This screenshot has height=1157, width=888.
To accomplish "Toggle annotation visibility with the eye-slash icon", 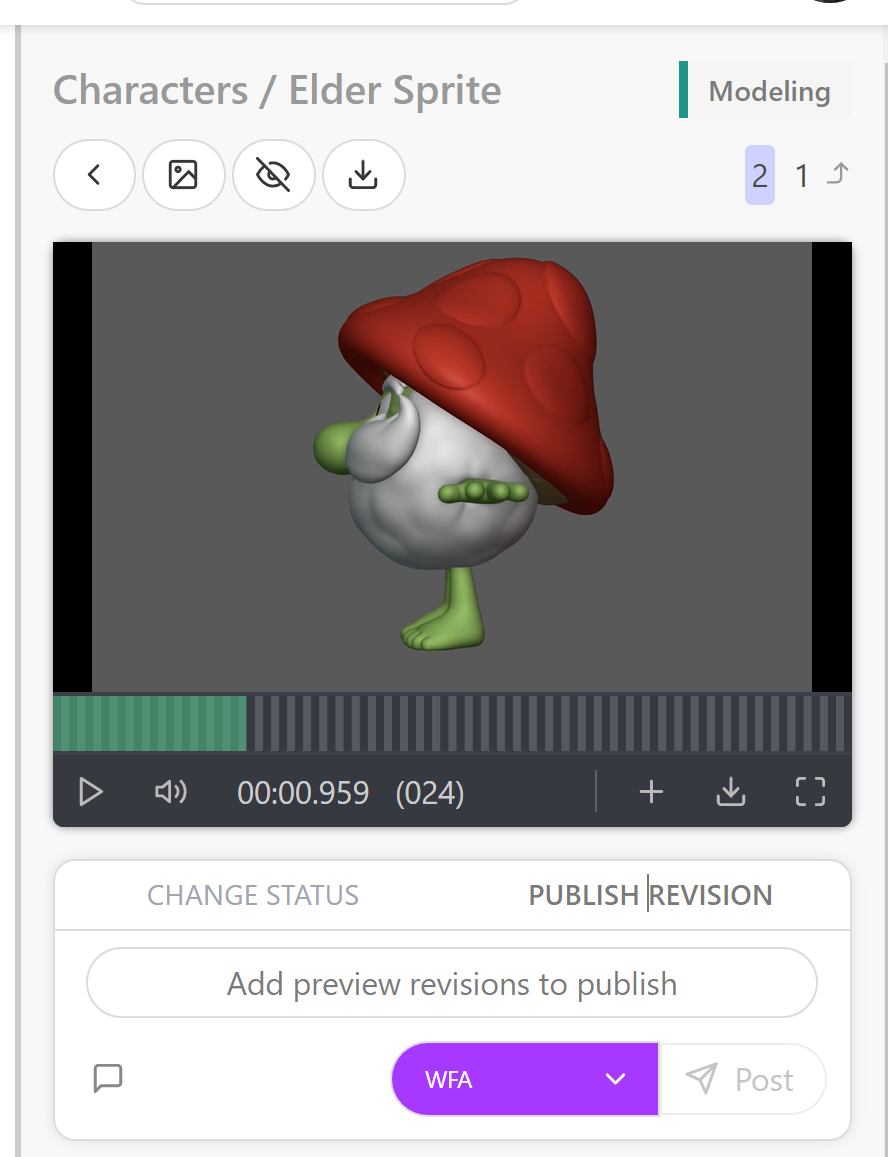I will point(274,175).
